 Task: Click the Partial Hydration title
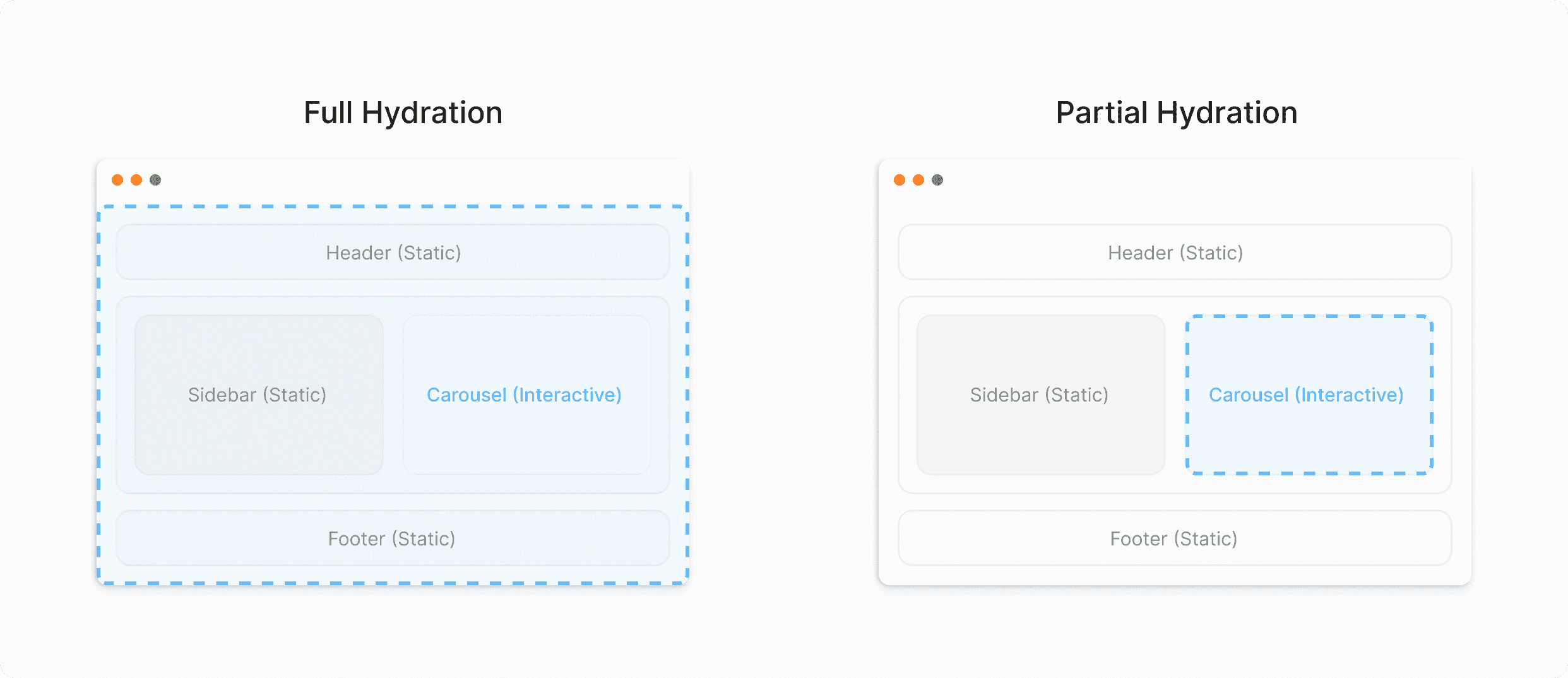pos(1177,114)
